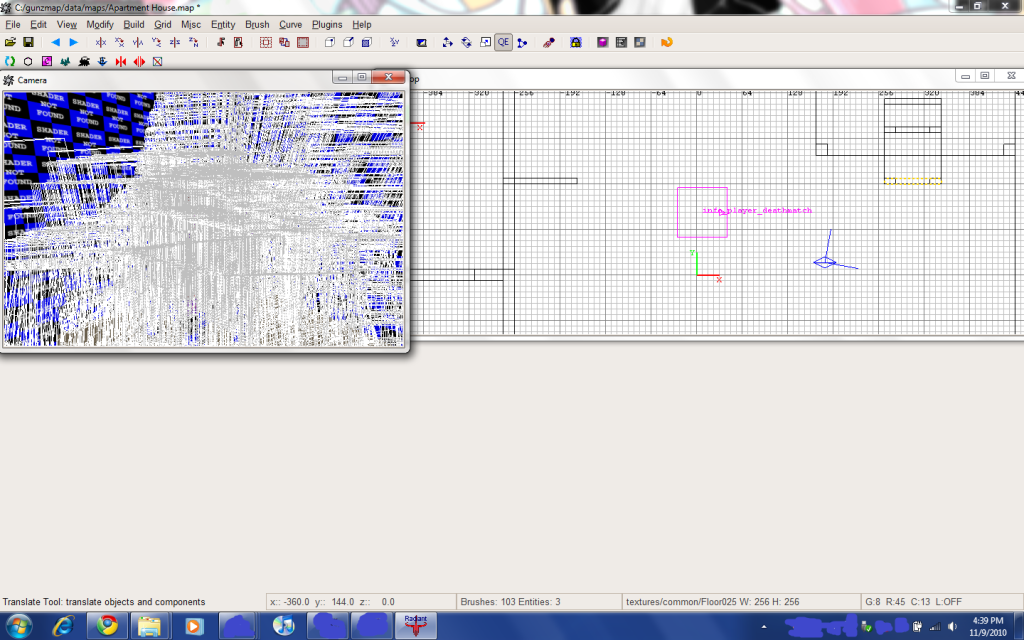Image resolution: width=1024 pixels, height=640 pixels.
Task: Click the Windows Start button
Action: pyautogui.click(x=21, y=626)
